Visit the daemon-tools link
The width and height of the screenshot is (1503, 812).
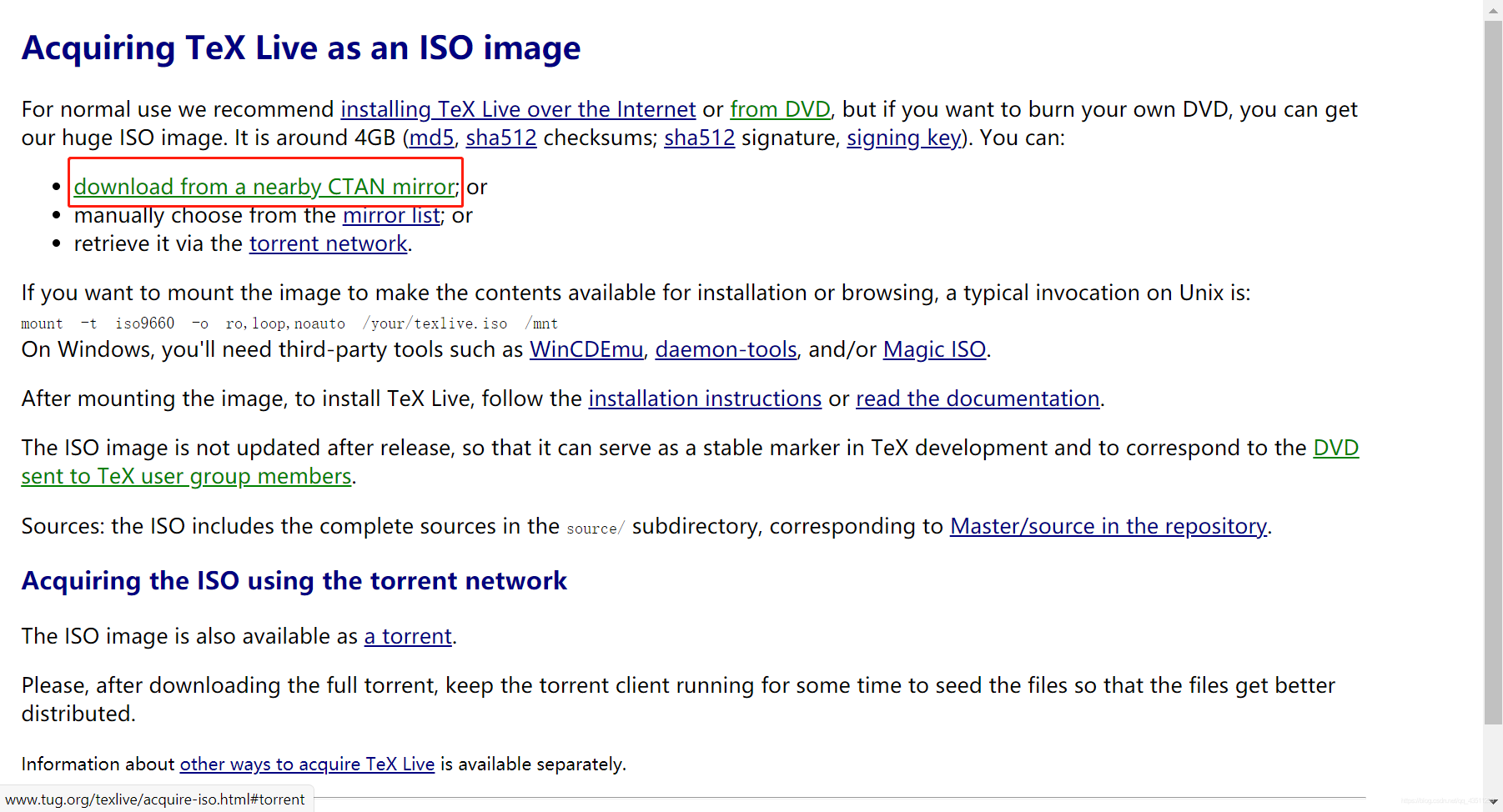click(726, 349)
